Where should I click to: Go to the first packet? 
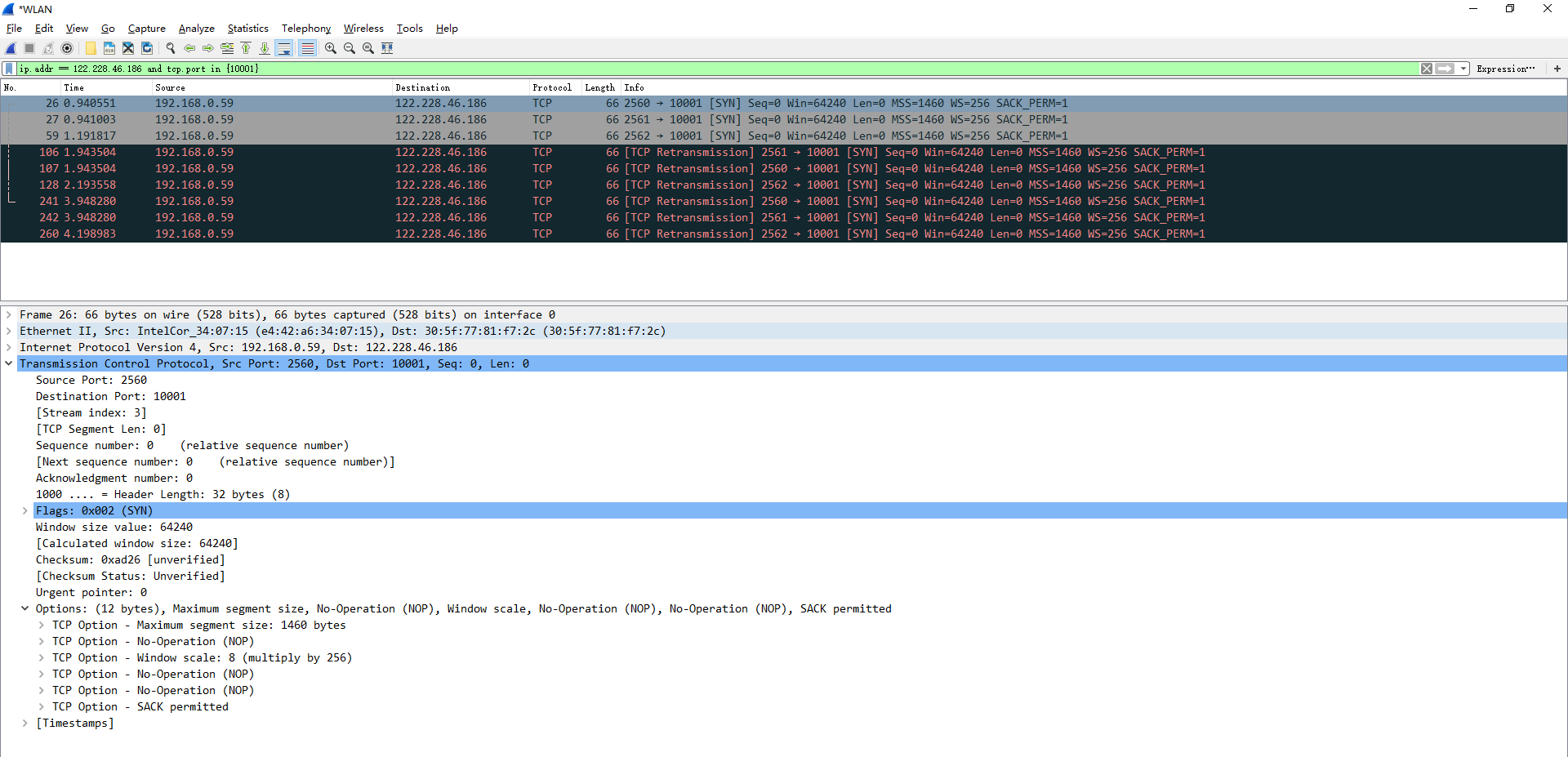pyautogui.click(x=246, y=48)
